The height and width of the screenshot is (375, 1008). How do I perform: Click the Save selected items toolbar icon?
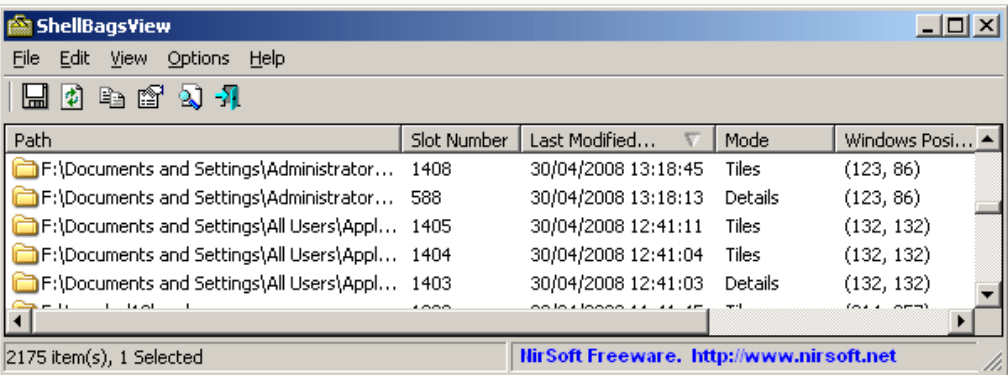(35, 97)
